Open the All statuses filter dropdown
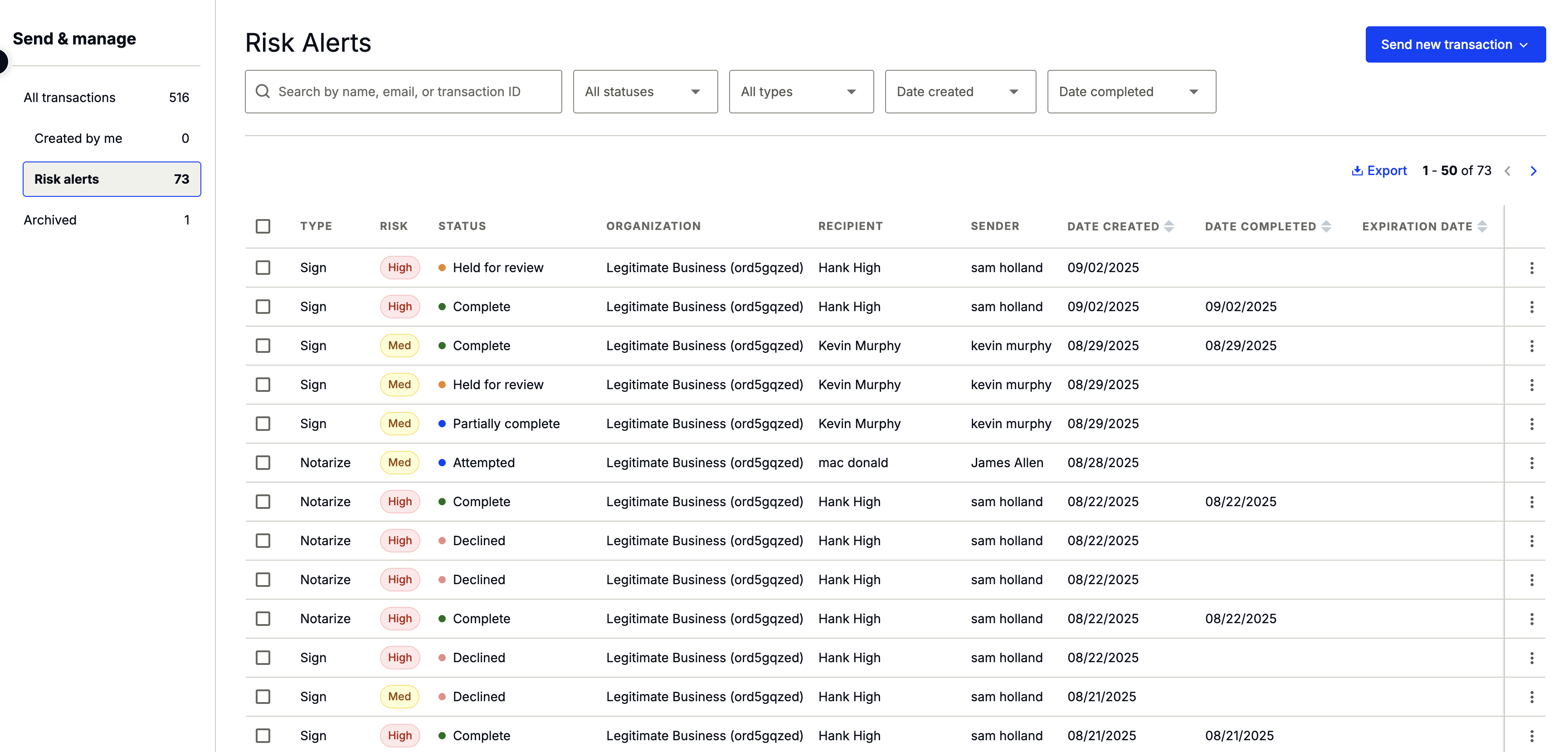1568x752 pixels. tap(645, 91)
